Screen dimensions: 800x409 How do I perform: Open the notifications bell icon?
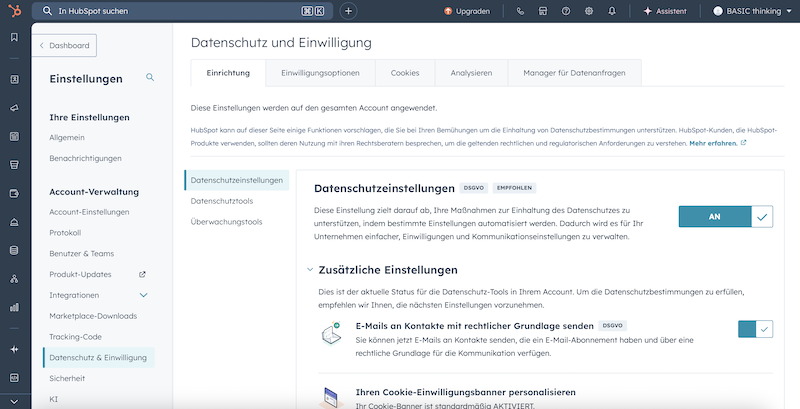tap(612, 11)
